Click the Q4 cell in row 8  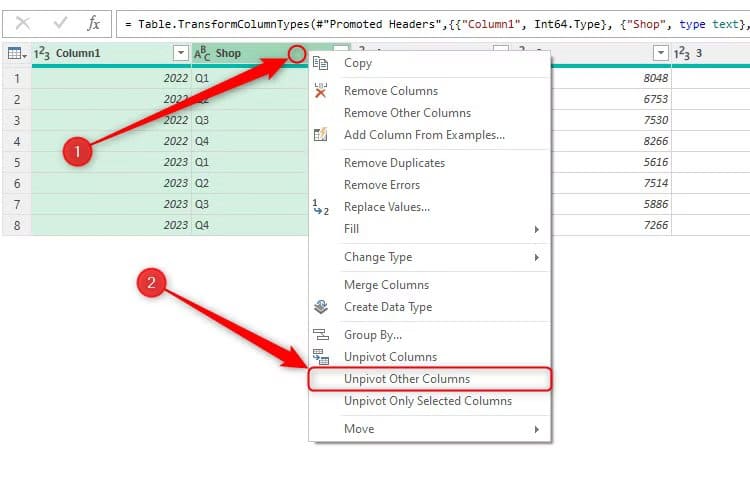coord(250,225)
